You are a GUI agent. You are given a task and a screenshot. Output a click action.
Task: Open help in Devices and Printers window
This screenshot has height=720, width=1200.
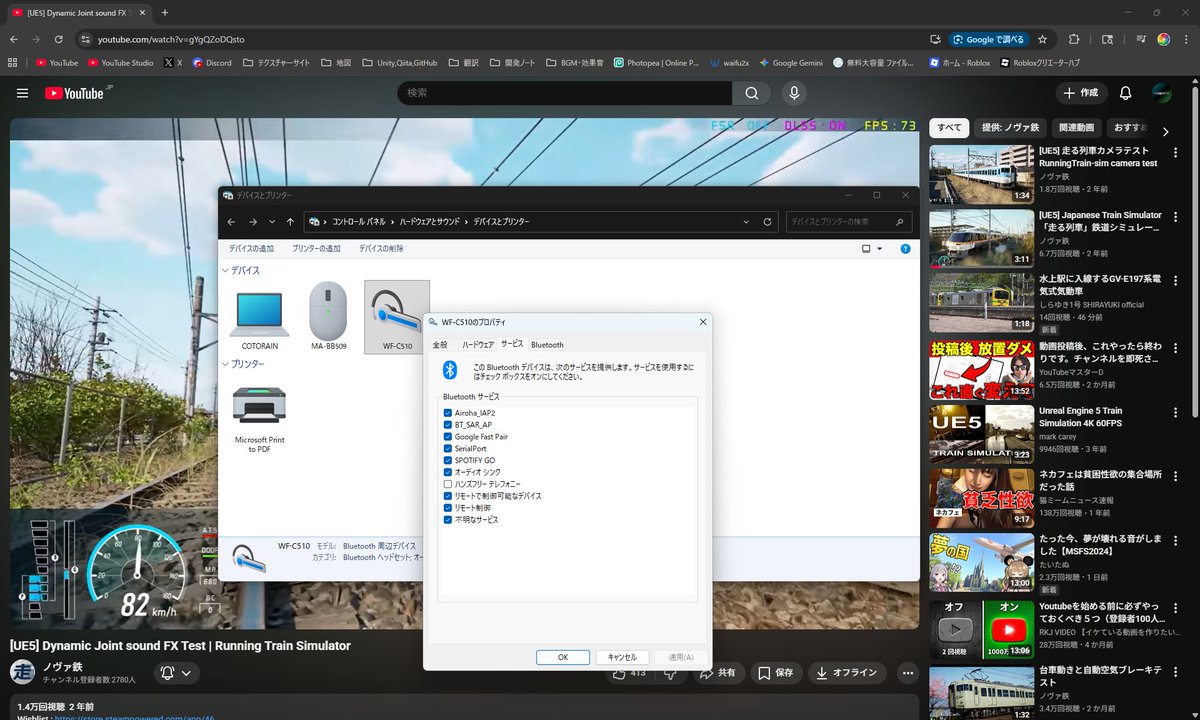pos(905,248)
